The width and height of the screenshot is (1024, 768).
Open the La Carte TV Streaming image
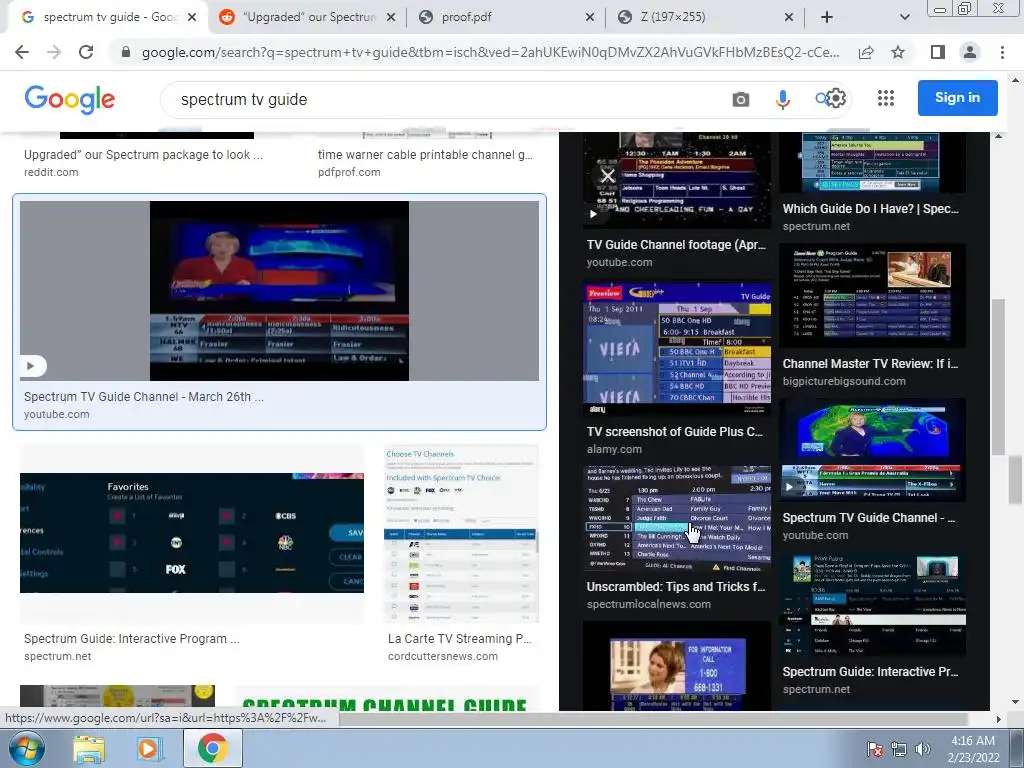tap(461, 534)
